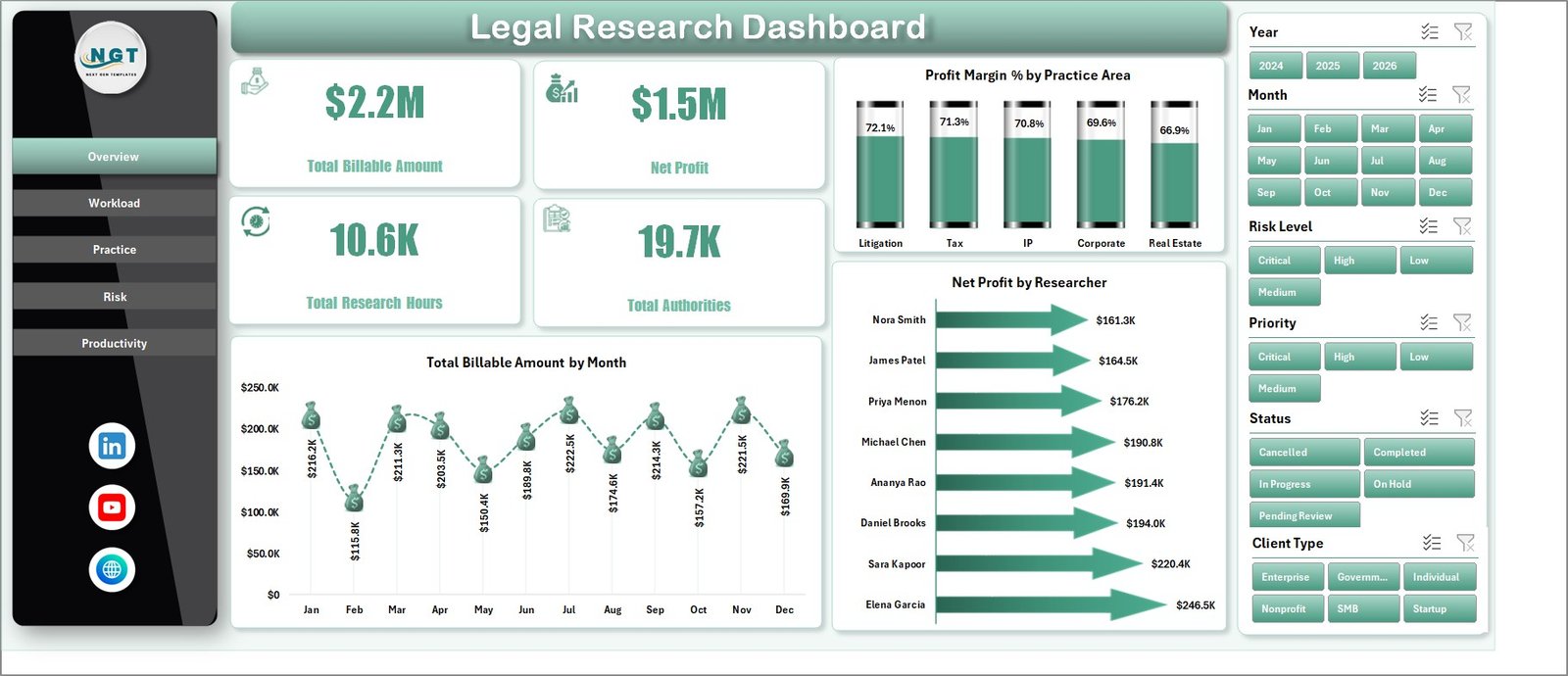Screen dimensions: 1568x676
Task: Click the document checklist icon on Total Authorities card
Action: click(558, 219)
